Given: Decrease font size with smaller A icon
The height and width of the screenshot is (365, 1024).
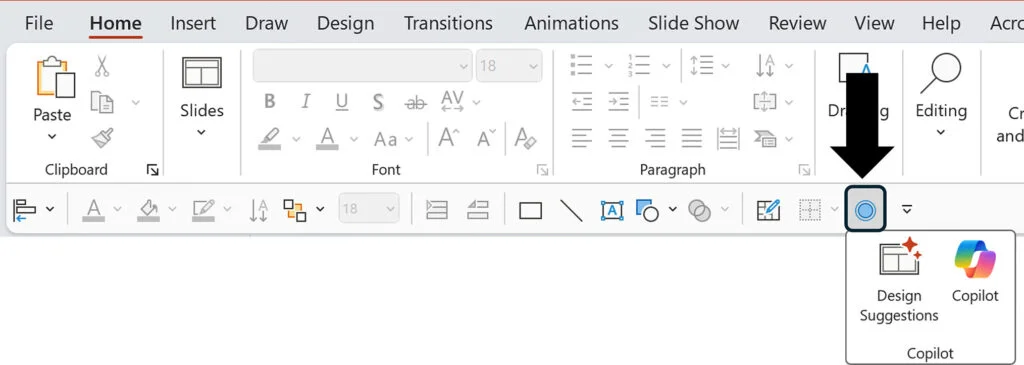Looking at the screenshot, I should click(x=486, y=138).
